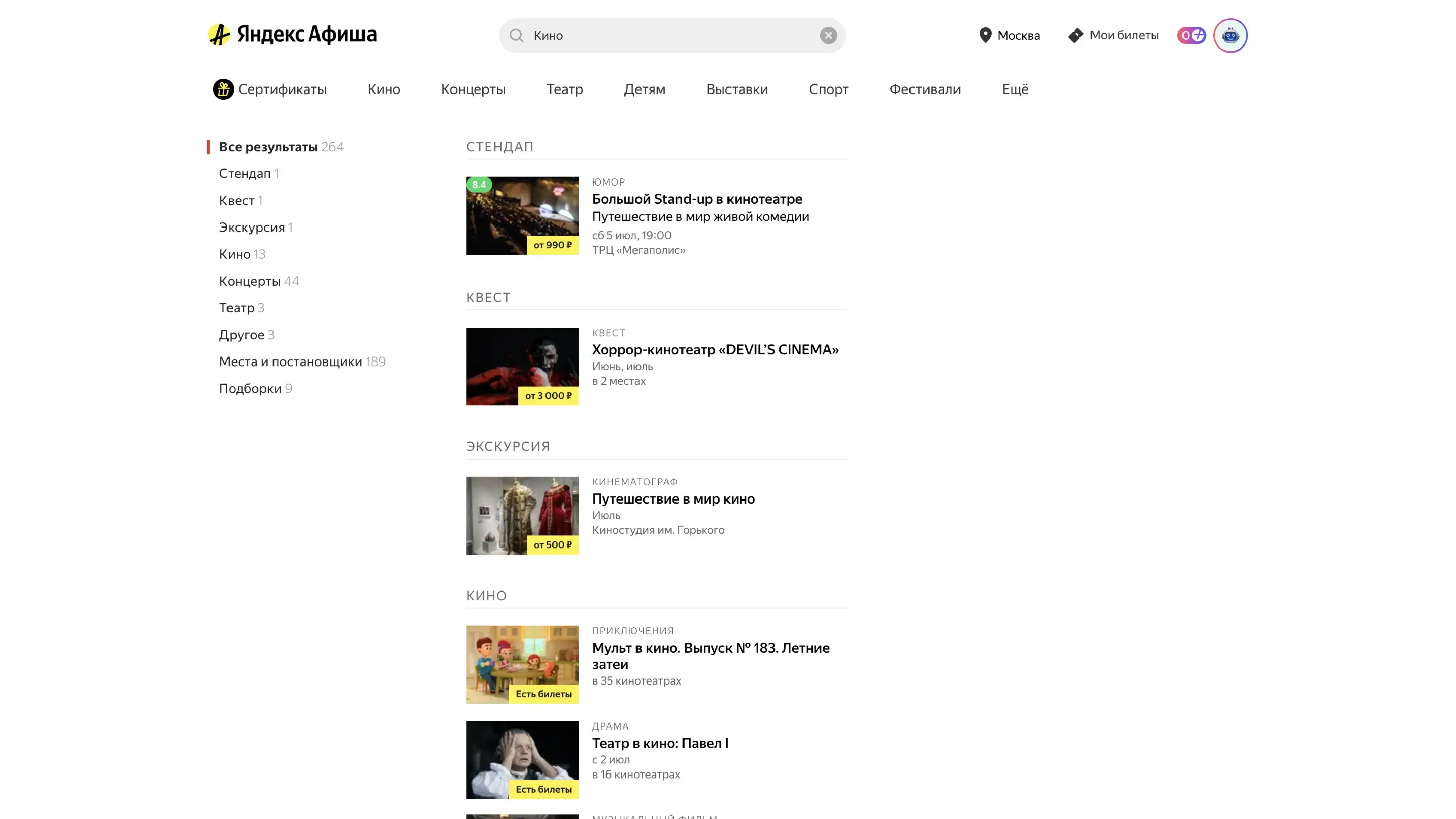Click the Москва location pin
This screenshot has height=819, width=1456.
(x=985, y=35)
